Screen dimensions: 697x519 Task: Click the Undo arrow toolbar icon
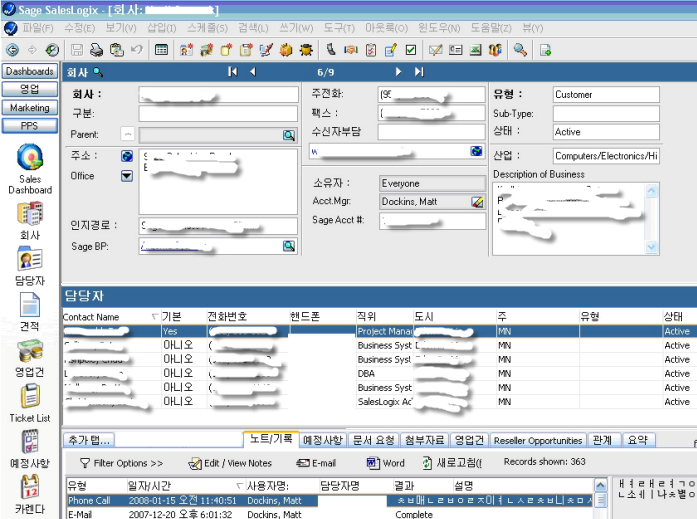point(136,50)
